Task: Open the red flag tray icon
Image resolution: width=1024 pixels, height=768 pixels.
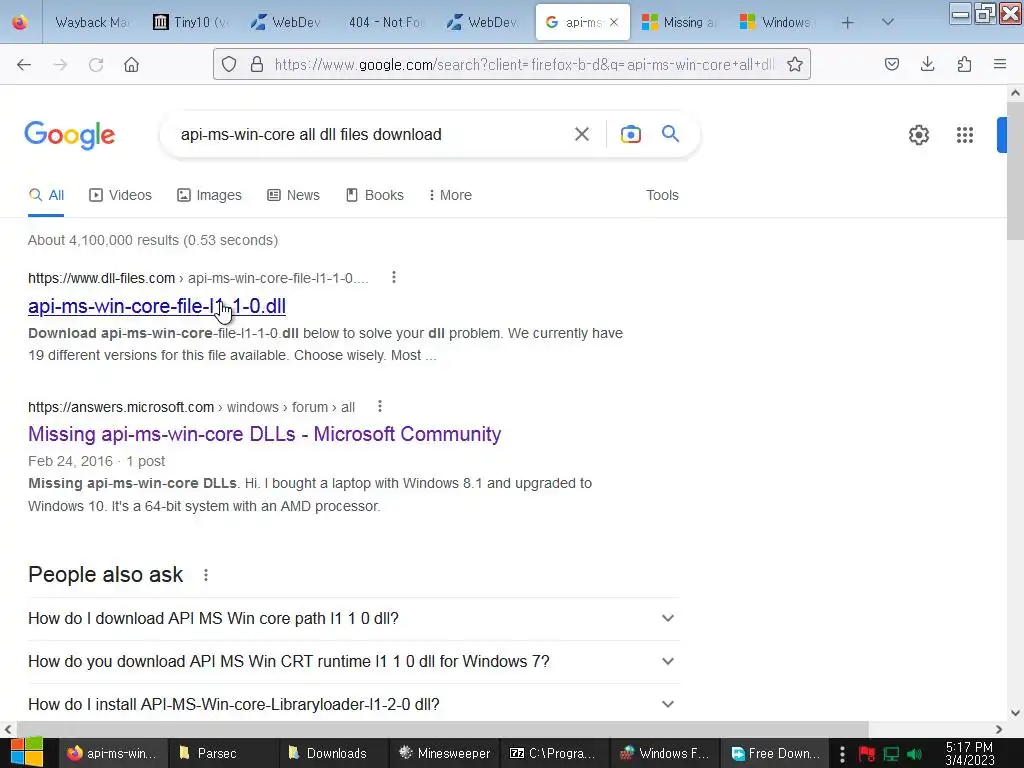Action: click(x=867, y=754)
